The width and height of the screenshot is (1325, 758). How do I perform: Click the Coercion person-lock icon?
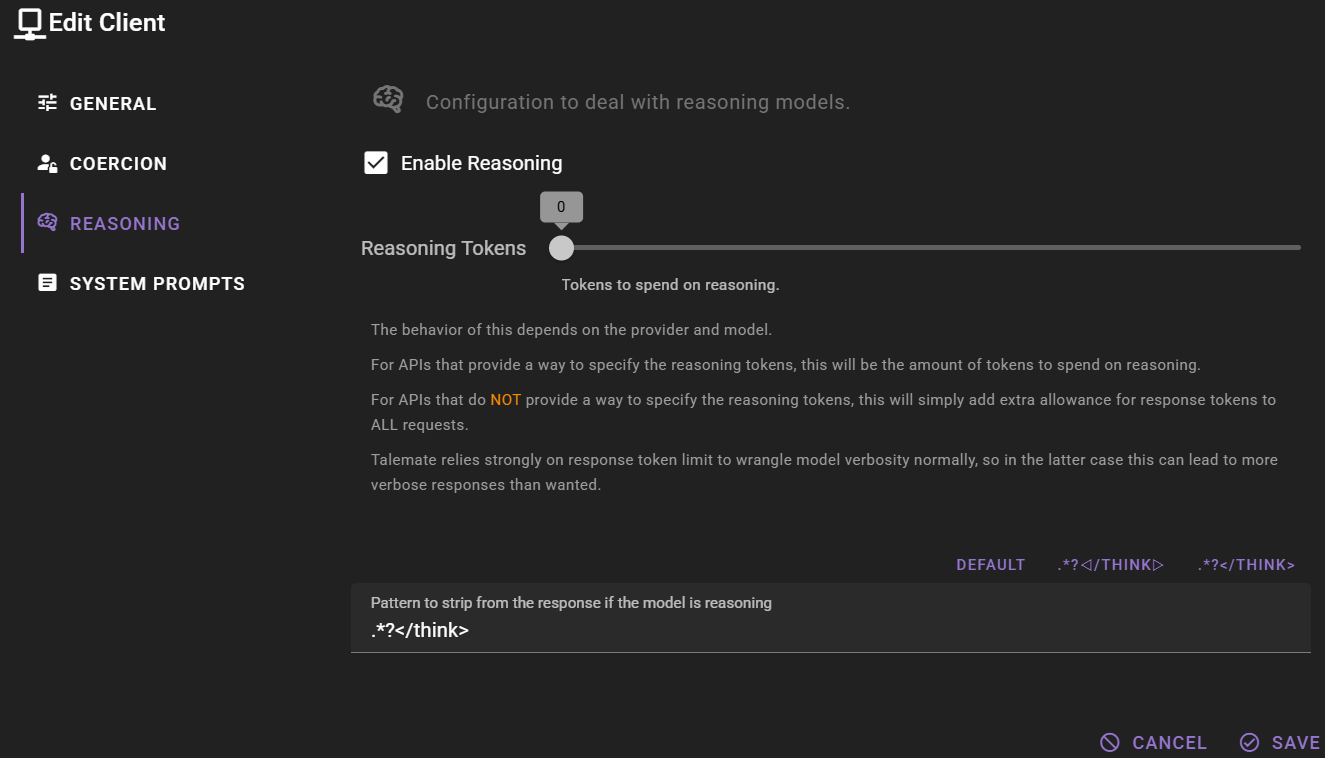(47, 163)
